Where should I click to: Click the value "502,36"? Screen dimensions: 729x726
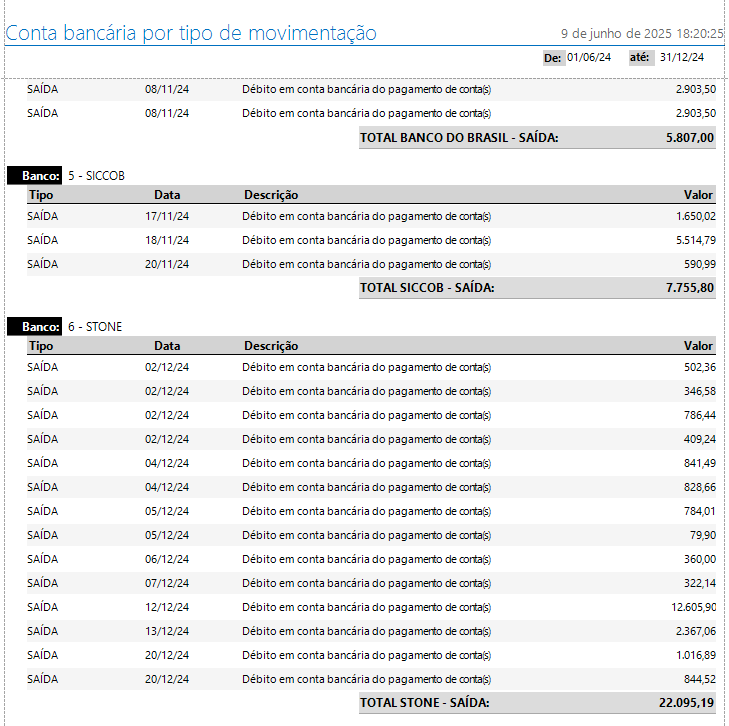[700, 367]
